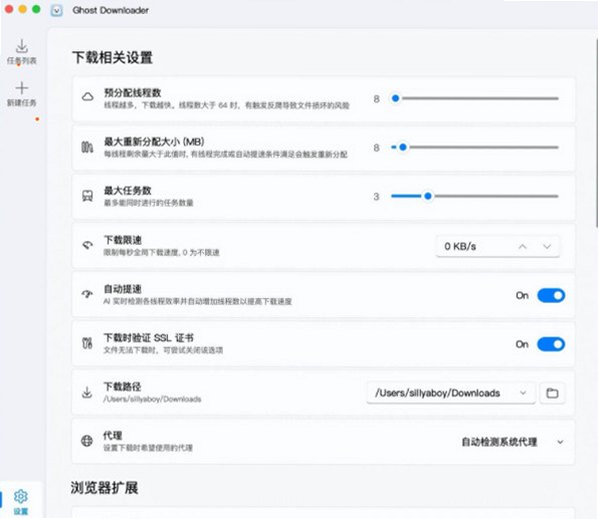This screenshot has width=598, height=519.
Task: Click the 0 KB/s speed limit field
Action: pos(497,247)
